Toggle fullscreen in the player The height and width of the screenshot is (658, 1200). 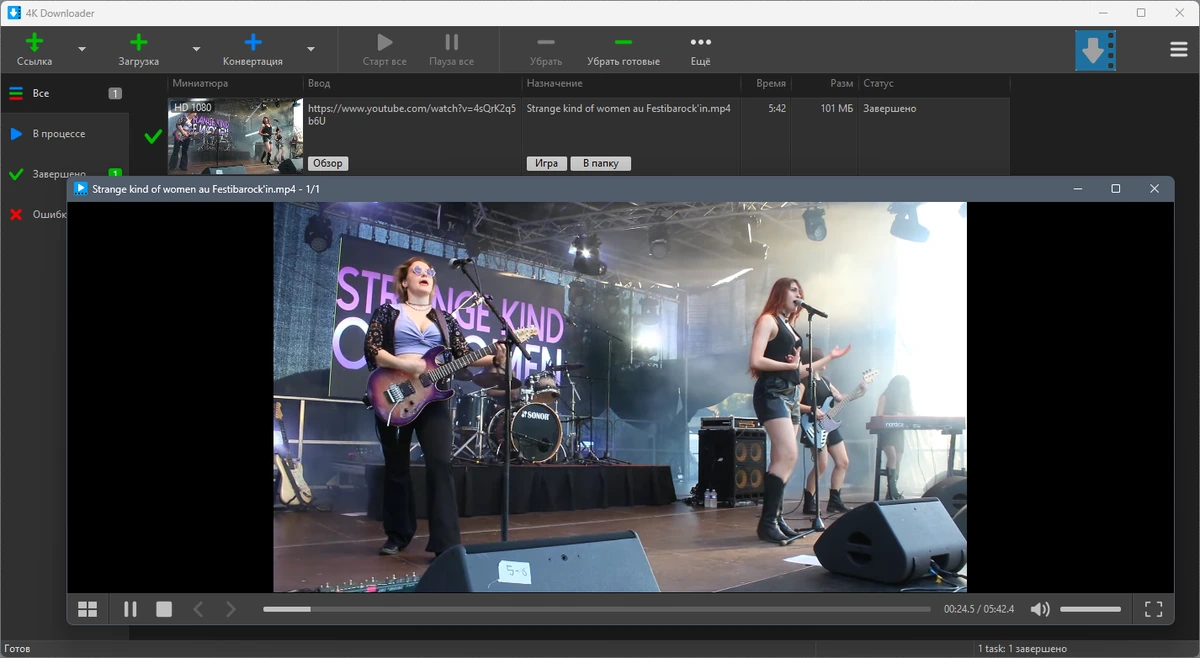(x=1153, y=609)
